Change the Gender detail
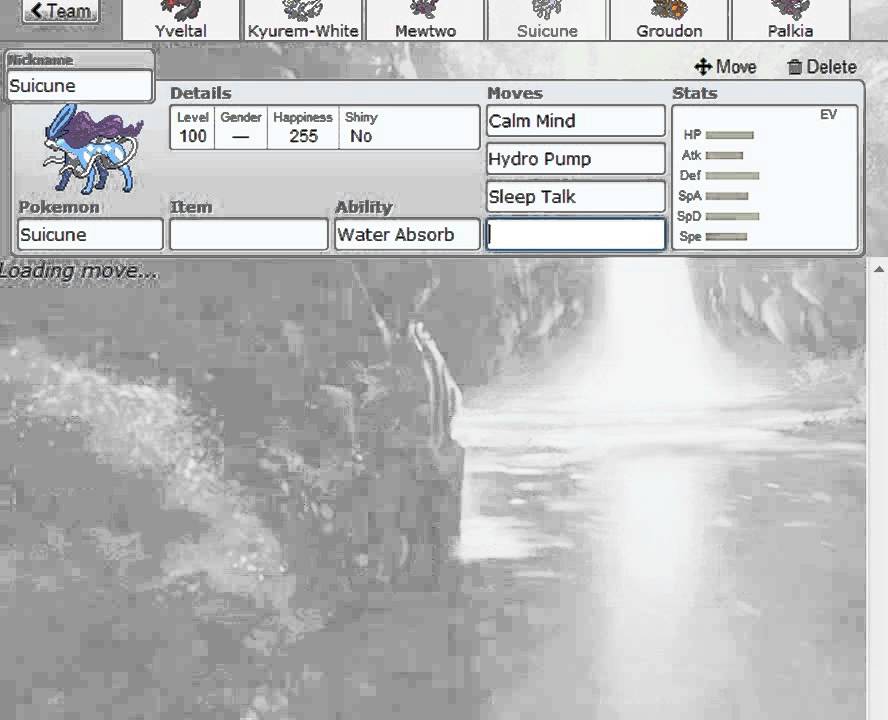The image size is (888, 720). pyautogui.click(x=241, y=127)
